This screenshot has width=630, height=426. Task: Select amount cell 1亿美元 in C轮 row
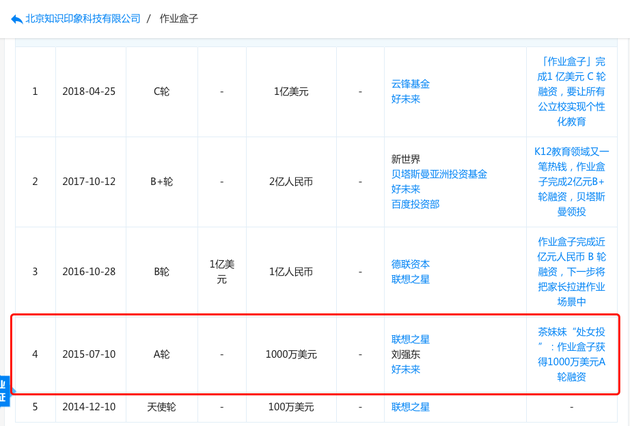point(291,92)
